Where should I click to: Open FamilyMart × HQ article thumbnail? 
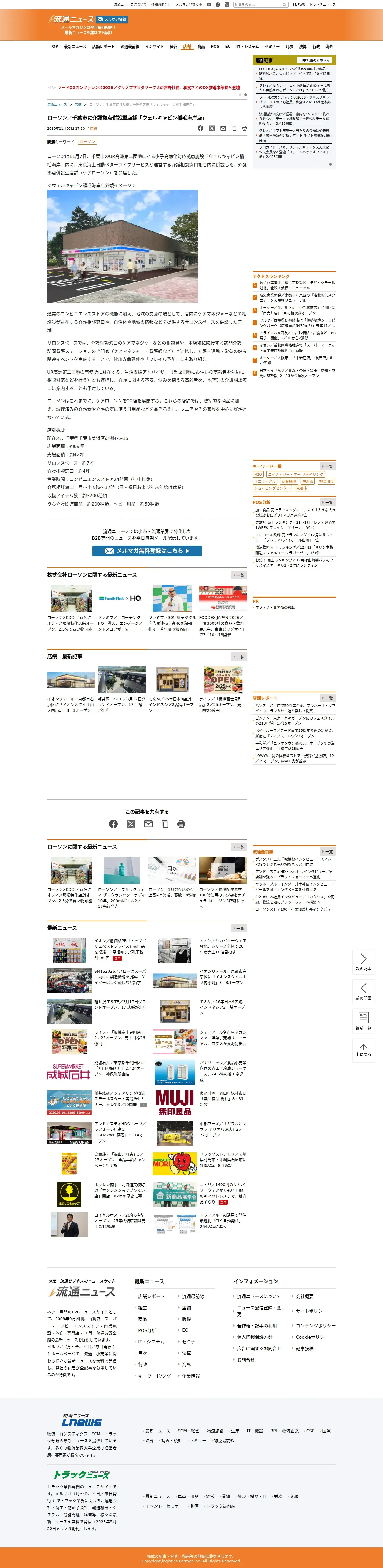coord(122,598)
